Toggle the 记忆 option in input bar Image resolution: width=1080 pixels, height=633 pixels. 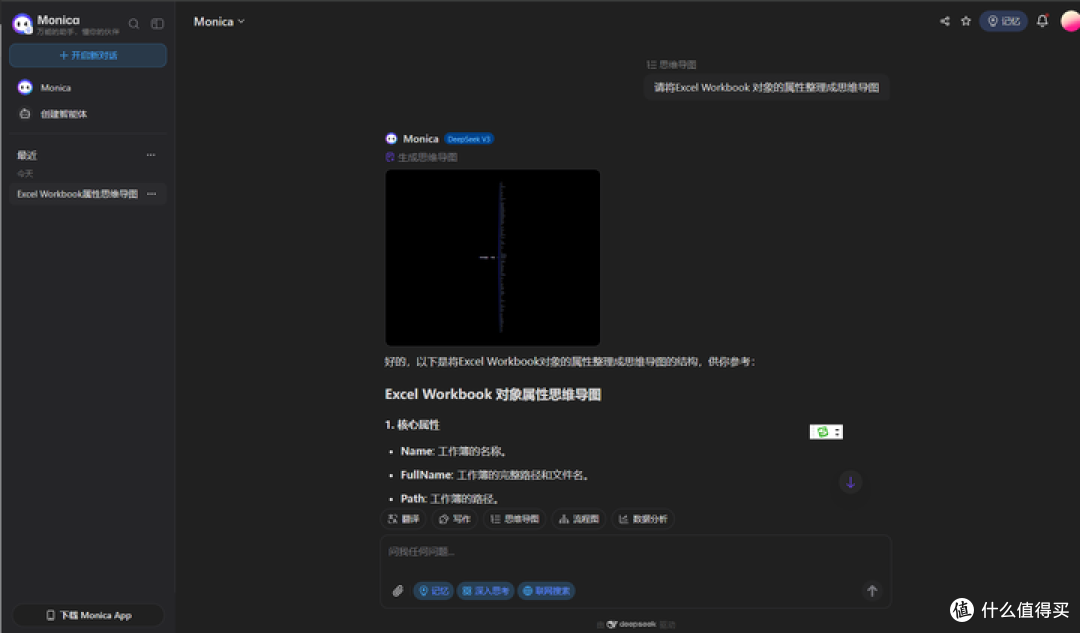click(434, 591)
